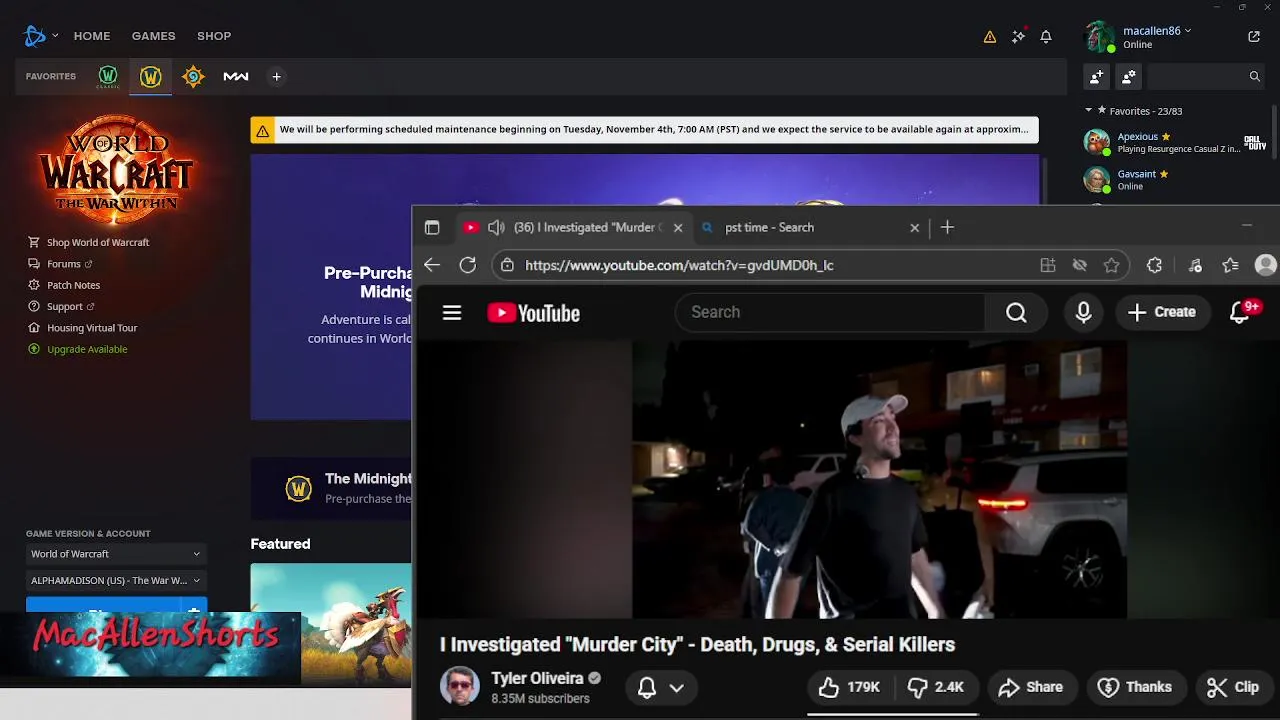
Task: Like the video (179K)
Action: click(x=849, y=687)
